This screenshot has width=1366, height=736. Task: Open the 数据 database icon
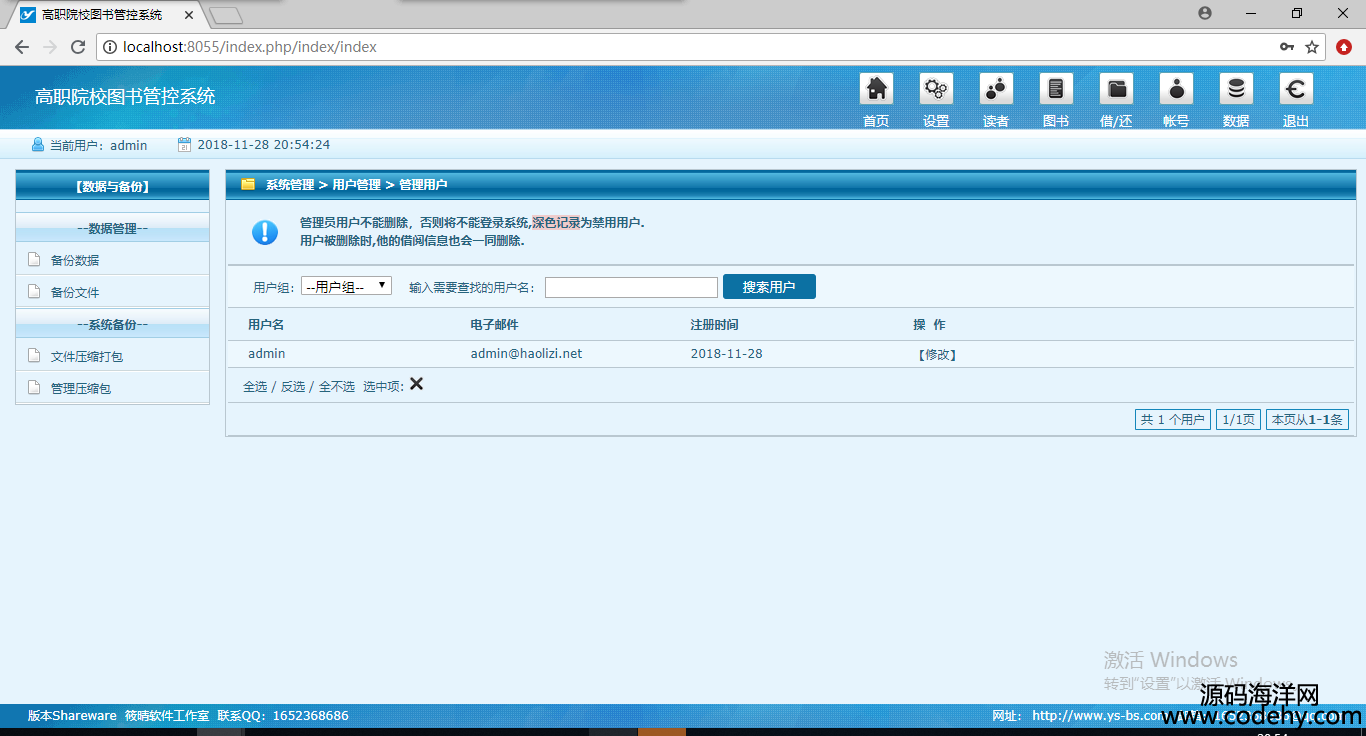(x=1236, y=90)
